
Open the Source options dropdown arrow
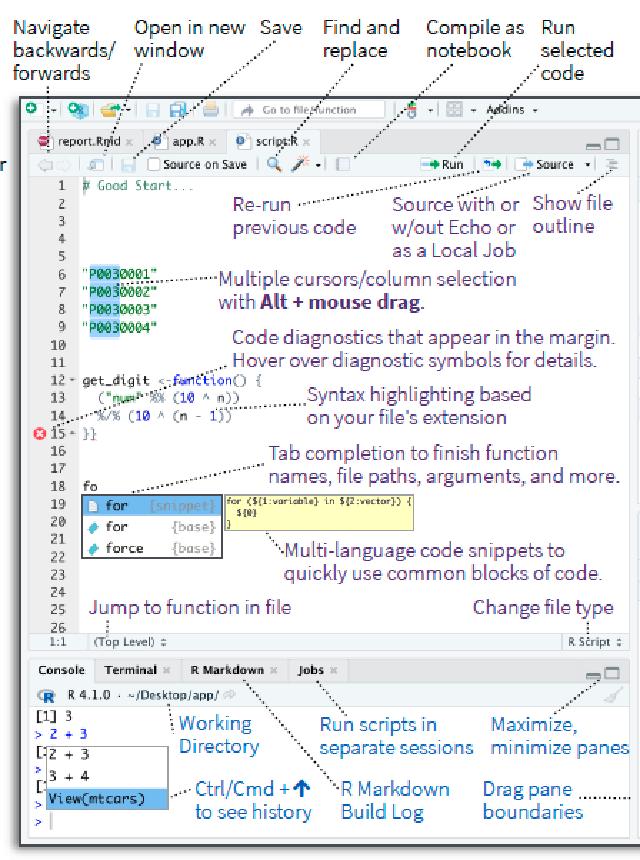click(x=588, y=165)
